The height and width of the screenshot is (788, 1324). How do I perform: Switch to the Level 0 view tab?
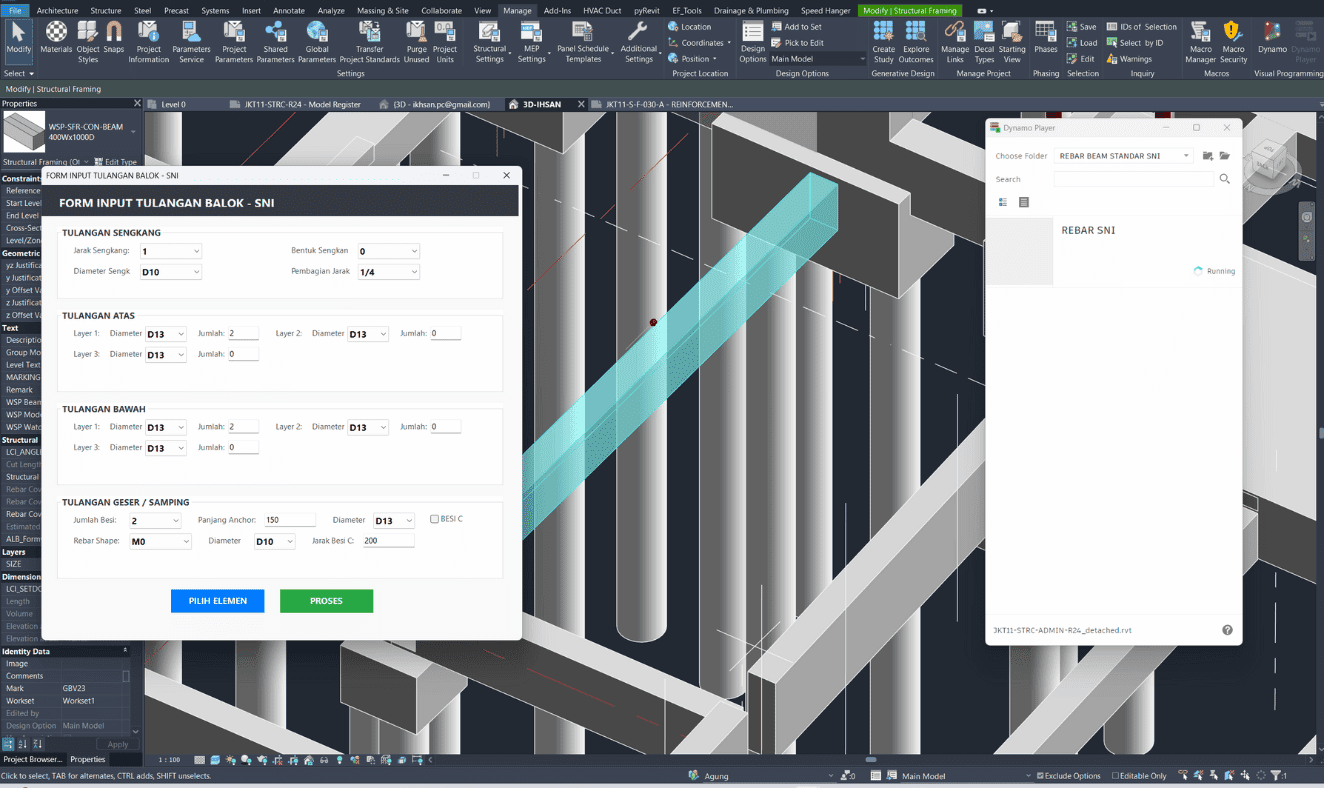pyautogui.click(x=173, y=104)
